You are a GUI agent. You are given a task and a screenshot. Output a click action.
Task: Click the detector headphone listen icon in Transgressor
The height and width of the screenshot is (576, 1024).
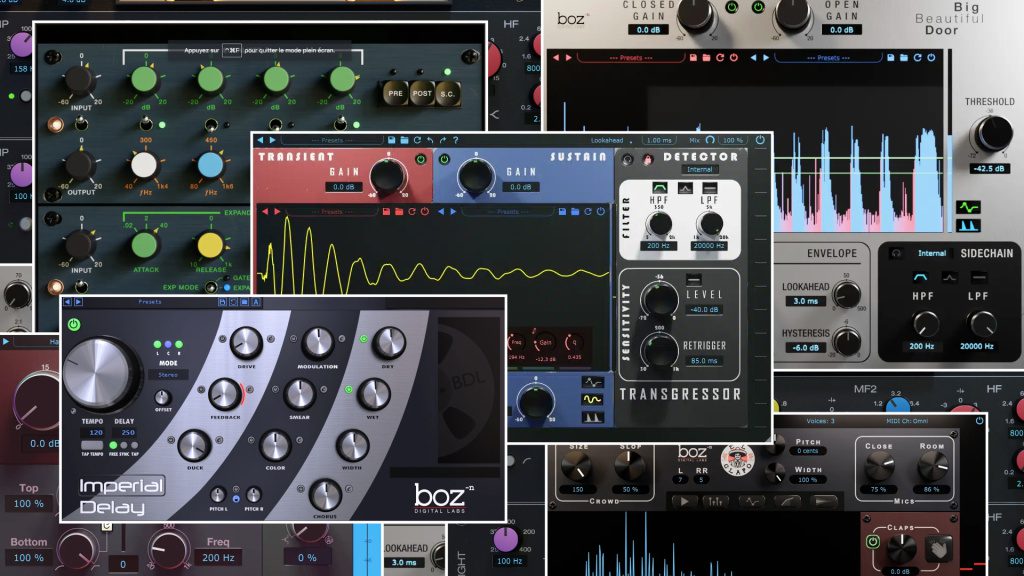628,158
